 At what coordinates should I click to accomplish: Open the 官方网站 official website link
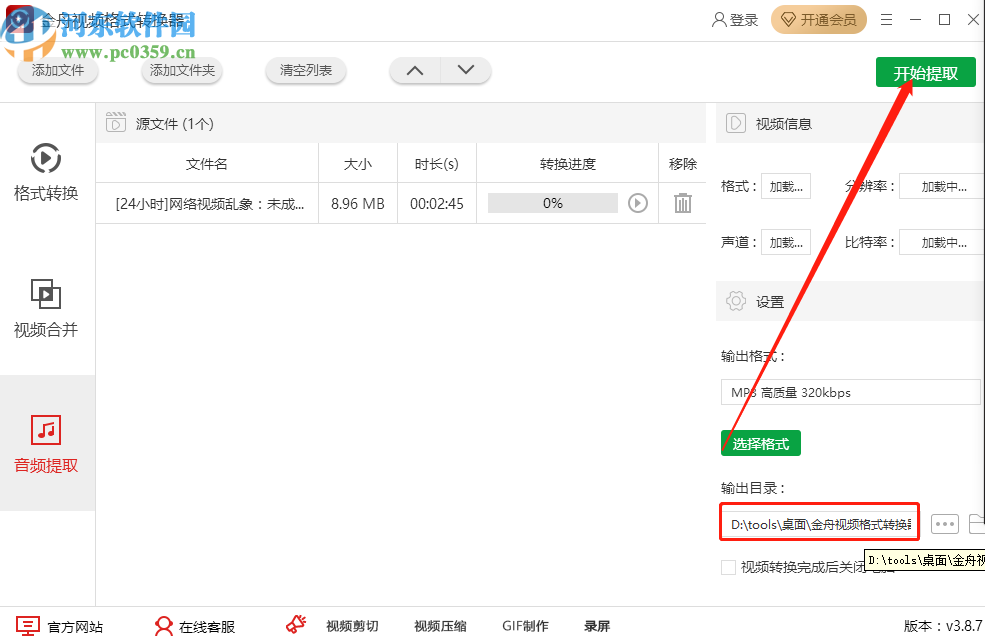[60, 626]
